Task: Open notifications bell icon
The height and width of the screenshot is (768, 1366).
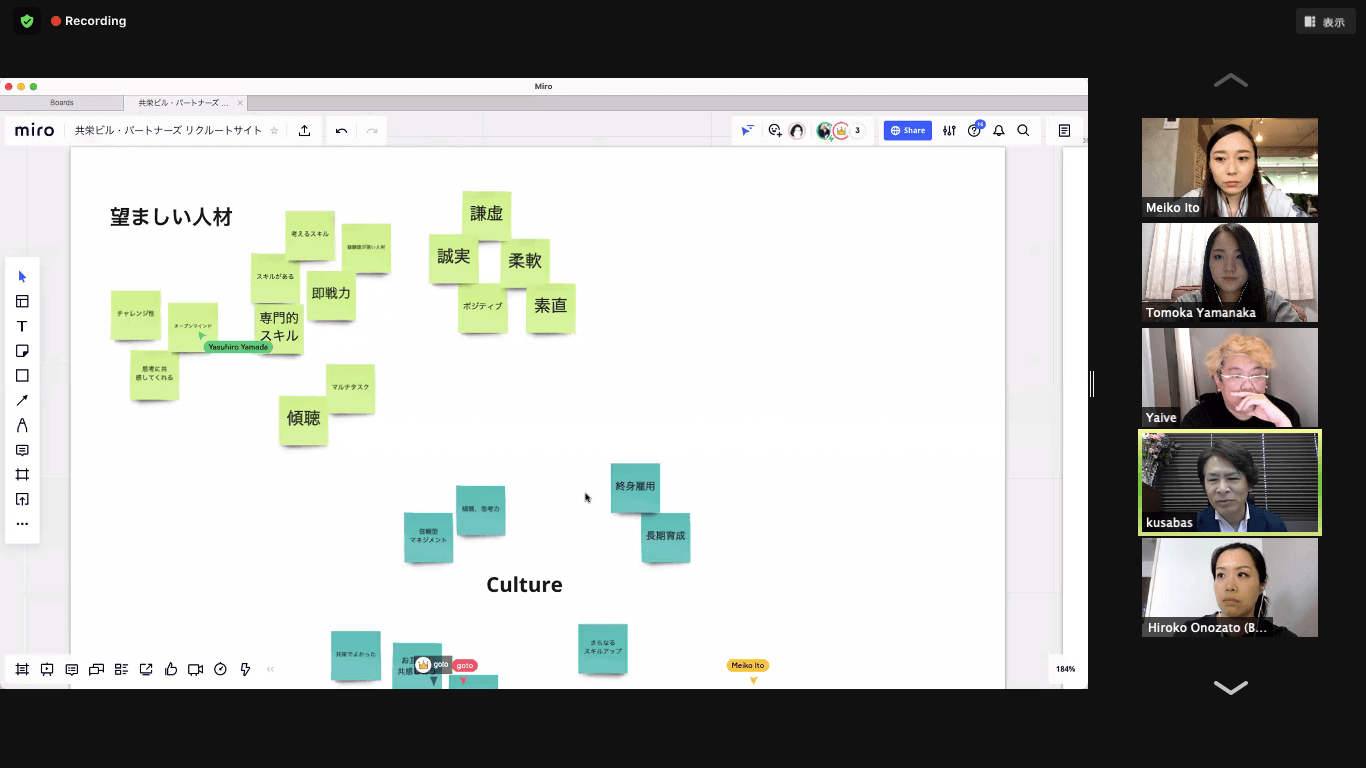Action: 998,131
